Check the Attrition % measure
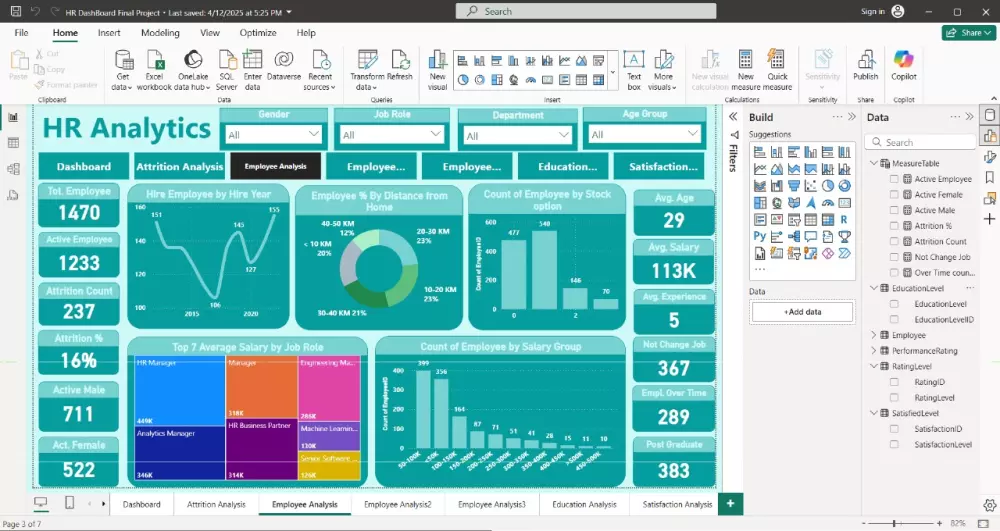This screenshot has height=531, width=1000. coord(894,226)
